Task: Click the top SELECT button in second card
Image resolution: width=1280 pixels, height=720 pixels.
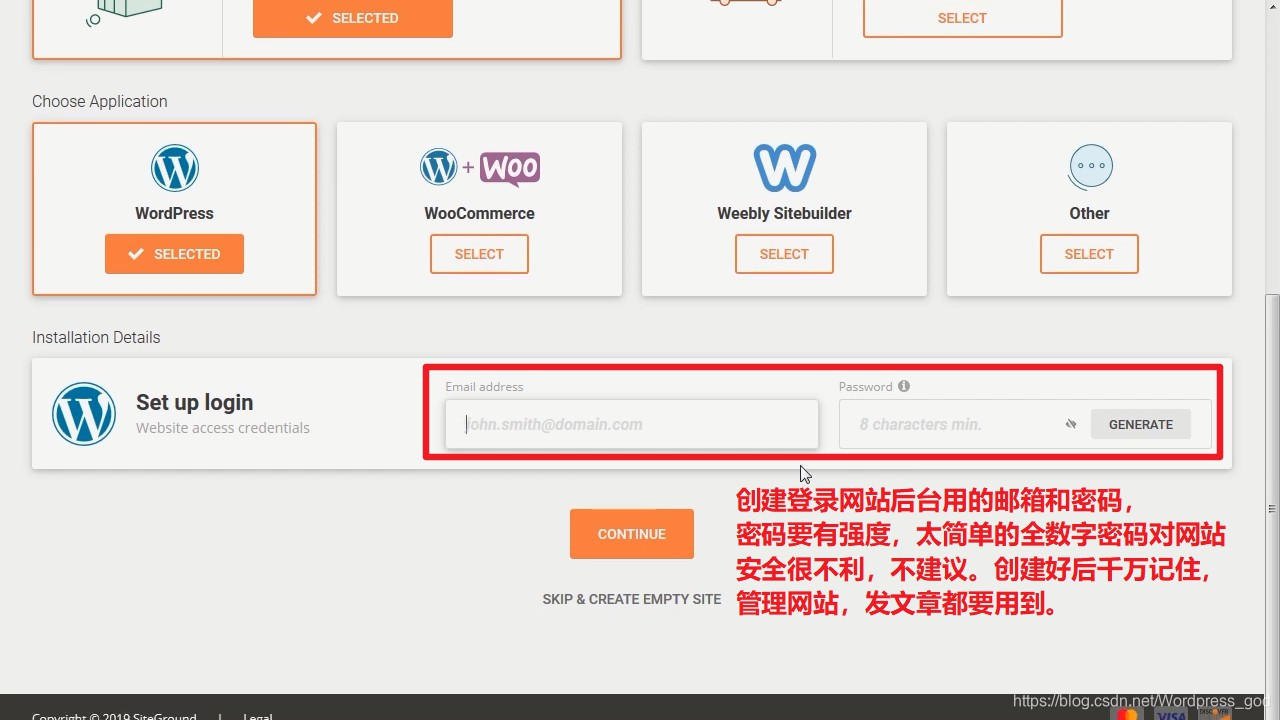Action: point(962,18)
